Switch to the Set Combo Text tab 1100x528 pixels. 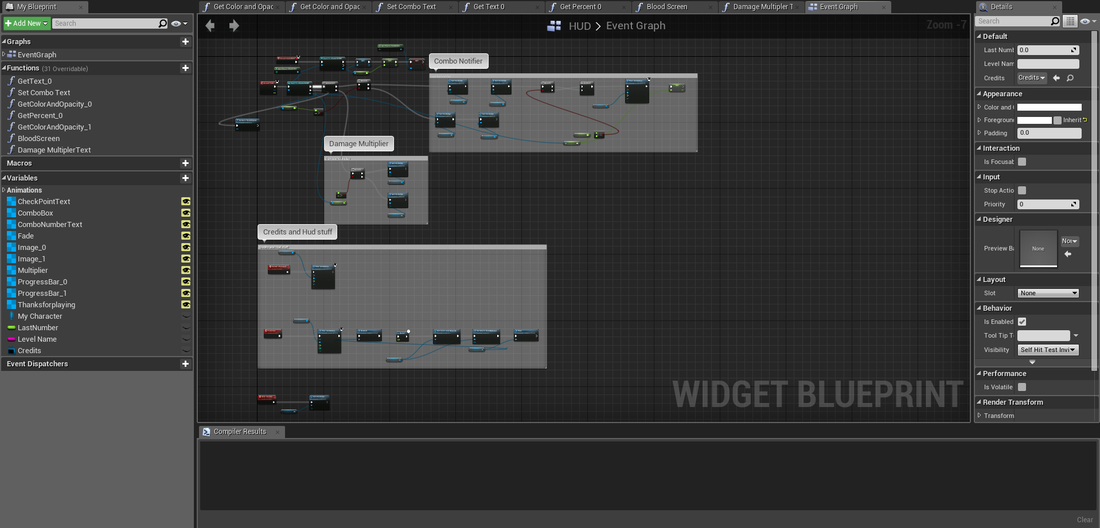[x=410, y=7]
